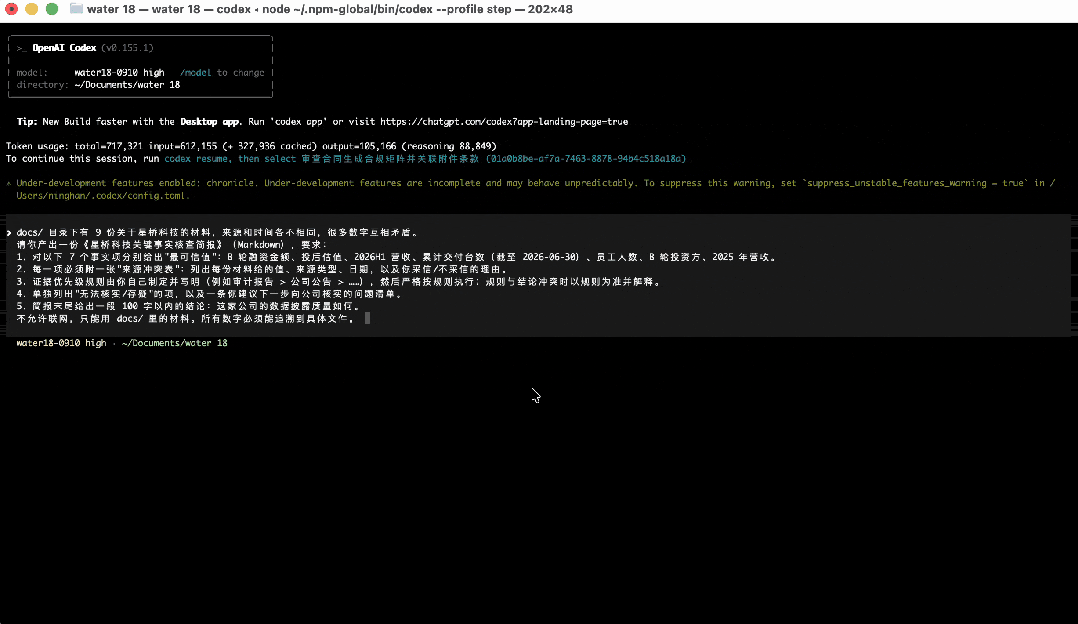Click the version label (v0.133.1)
Screen dimensions: 1078x624
click(x=127, y=48)
